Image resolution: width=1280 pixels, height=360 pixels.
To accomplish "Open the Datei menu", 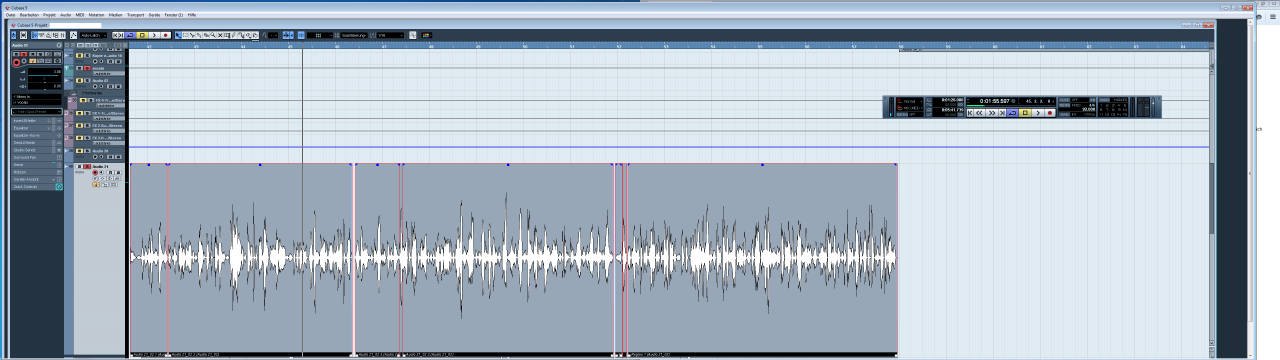I will click(x=10, y=16).
